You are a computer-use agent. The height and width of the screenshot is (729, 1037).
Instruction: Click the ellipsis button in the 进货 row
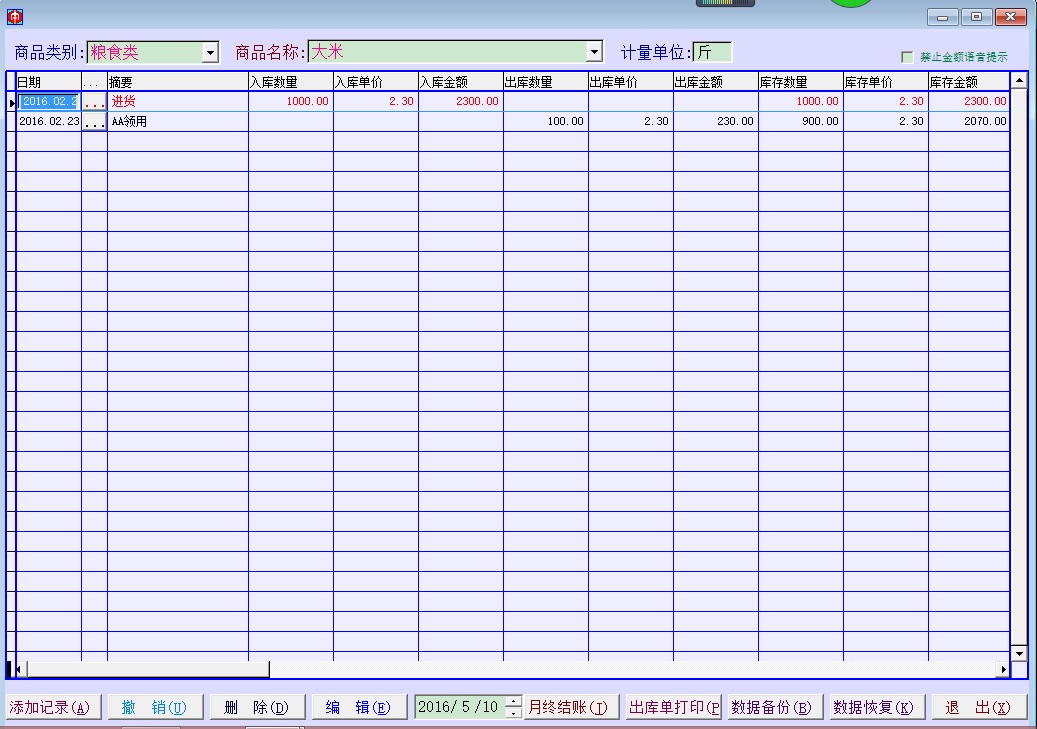point(95,101)
